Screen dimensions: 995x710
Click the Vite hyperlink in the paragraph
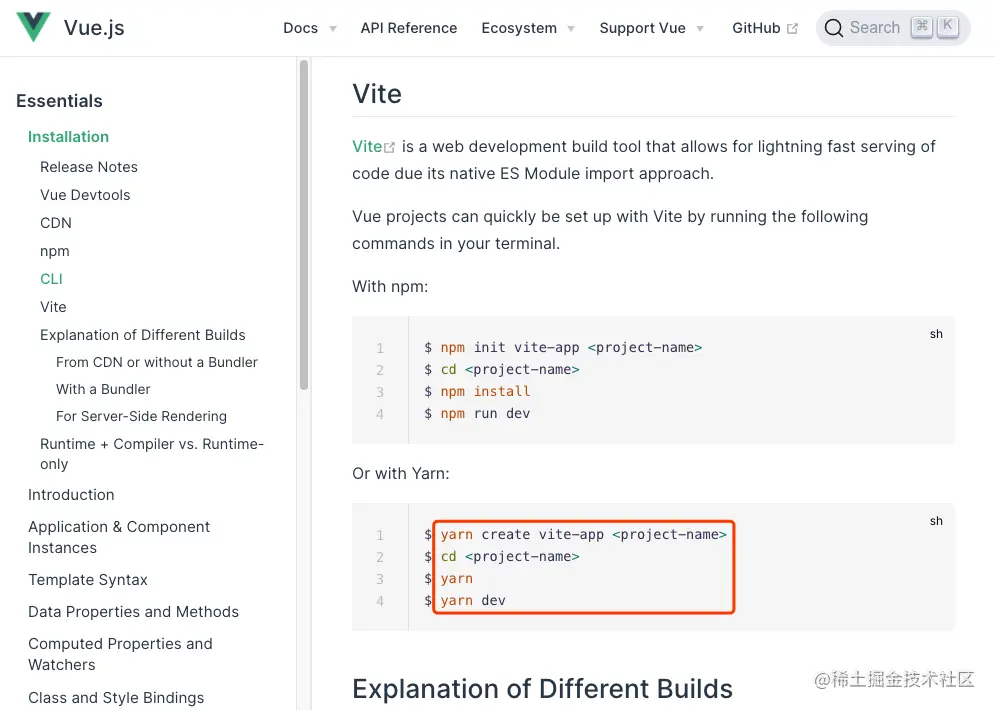367,146
